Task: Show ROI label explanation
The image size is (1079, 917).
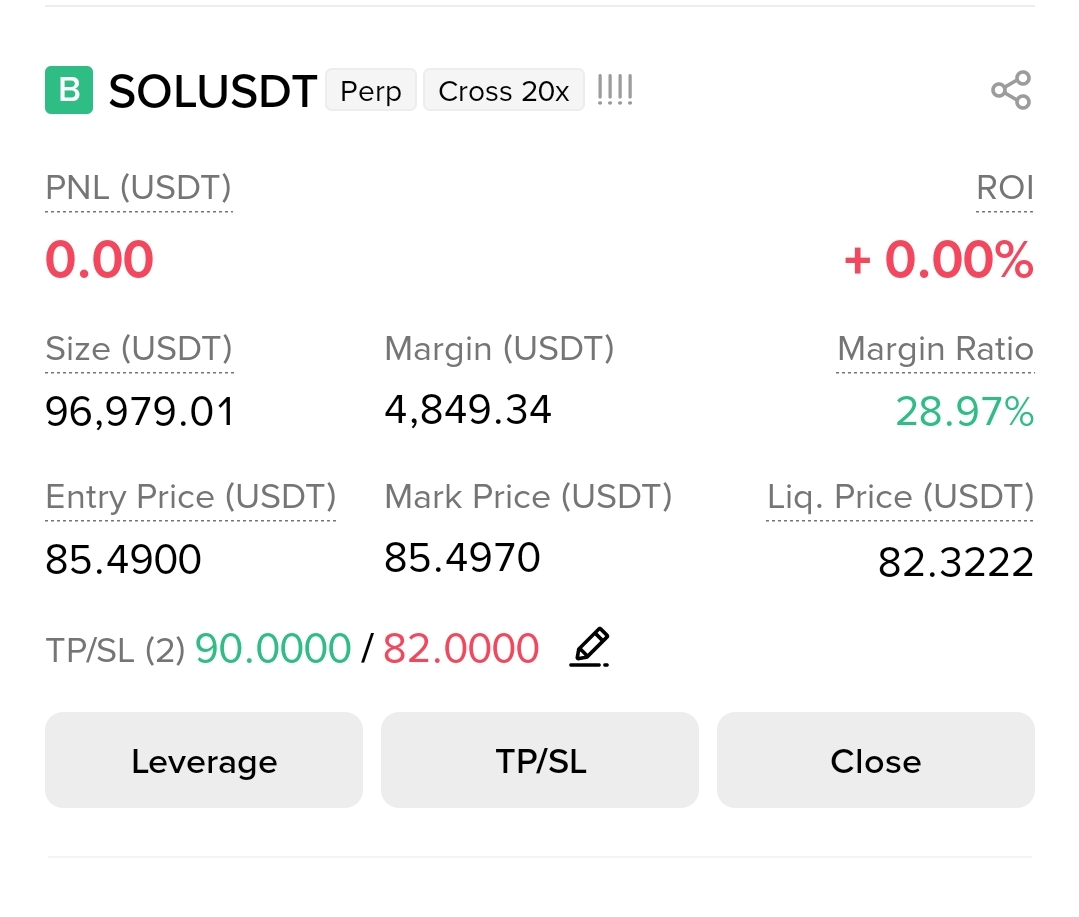Action: tap(1005, 188)
